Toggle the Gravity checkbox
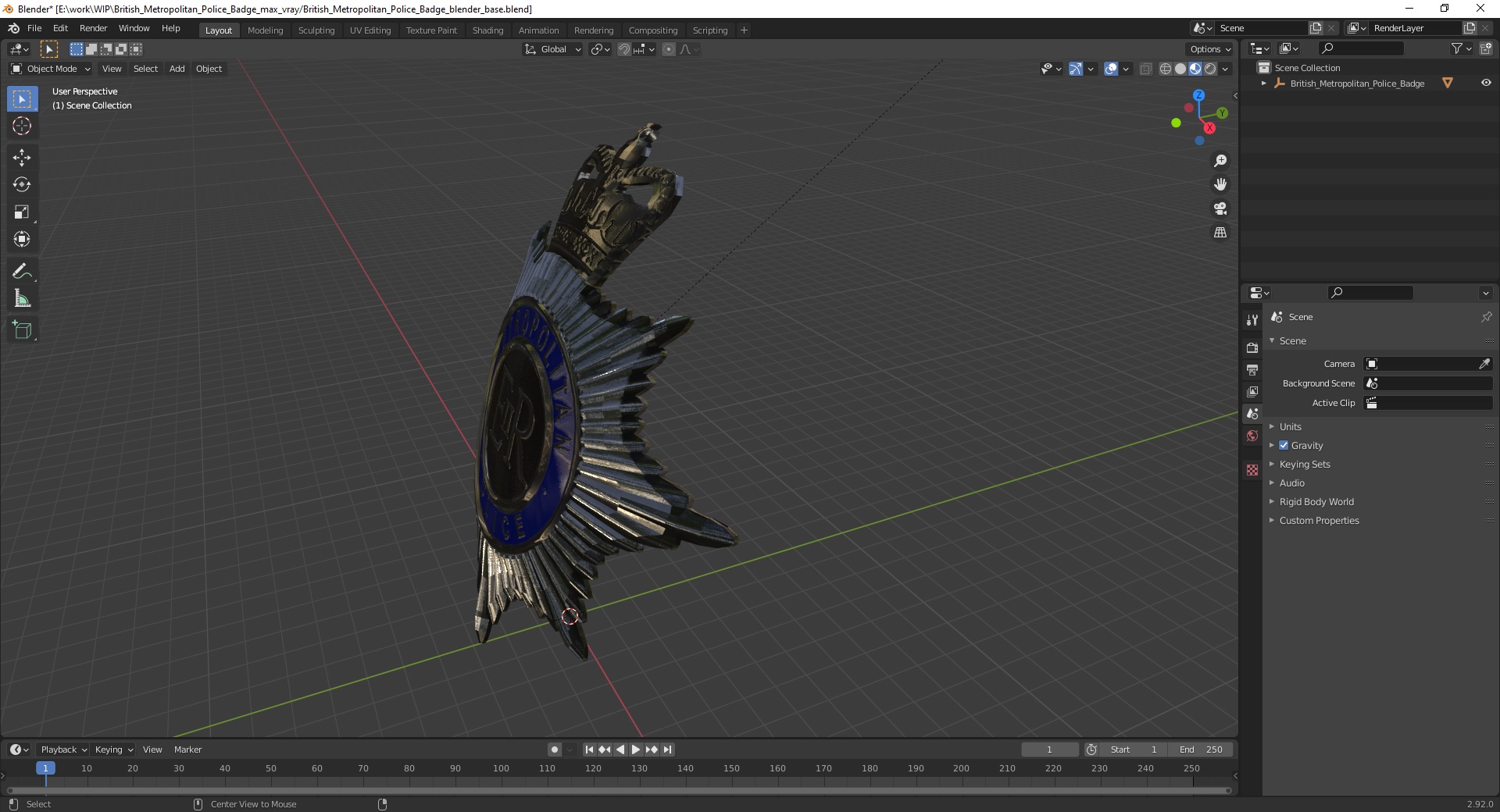Image resolution: width=1500 pixels, height=812 pixels. coord(1284,445)
